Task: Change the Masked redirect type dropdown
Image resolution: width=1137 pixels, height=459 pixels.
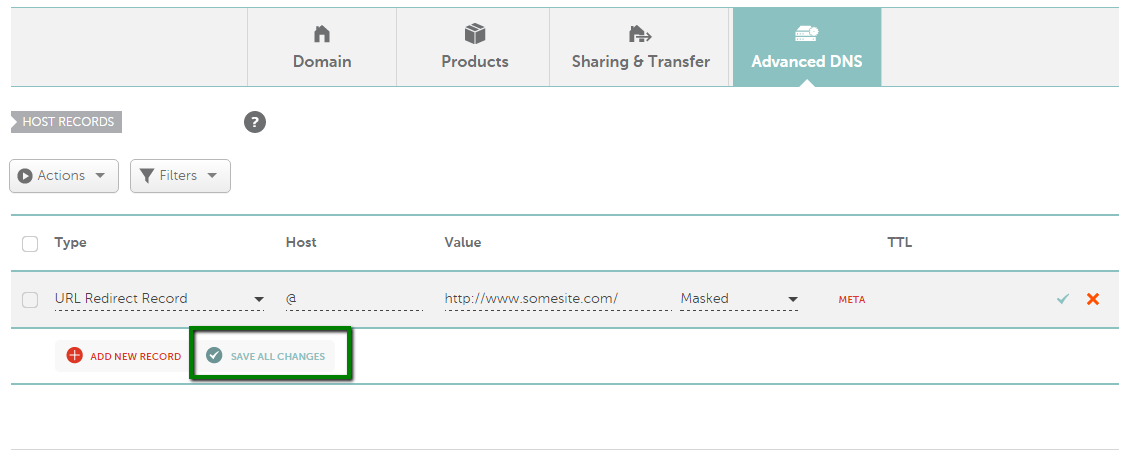Action: point(739,299)
